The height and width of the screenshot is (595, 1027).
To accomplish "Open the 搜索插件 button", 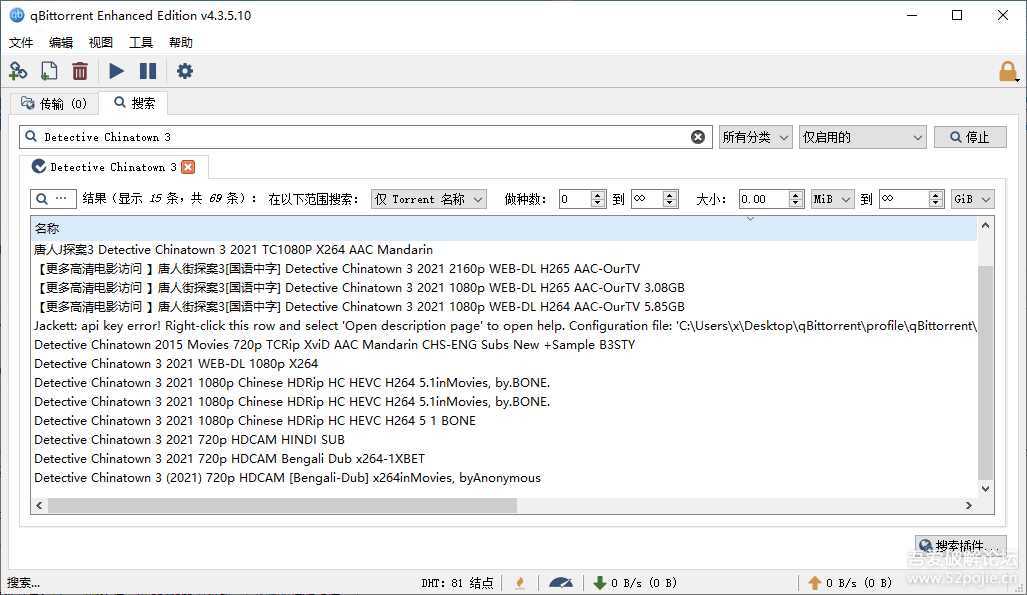I will tap(961, 545).
